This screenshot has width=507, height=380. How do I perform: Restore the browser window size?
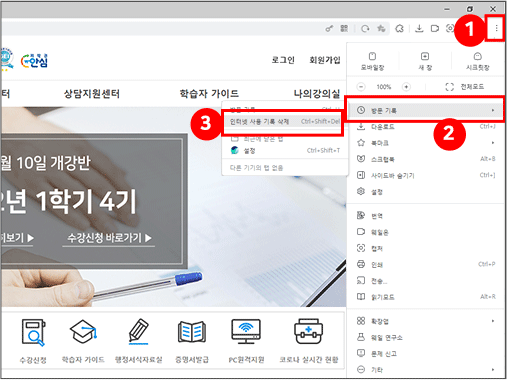pos(470,9)
